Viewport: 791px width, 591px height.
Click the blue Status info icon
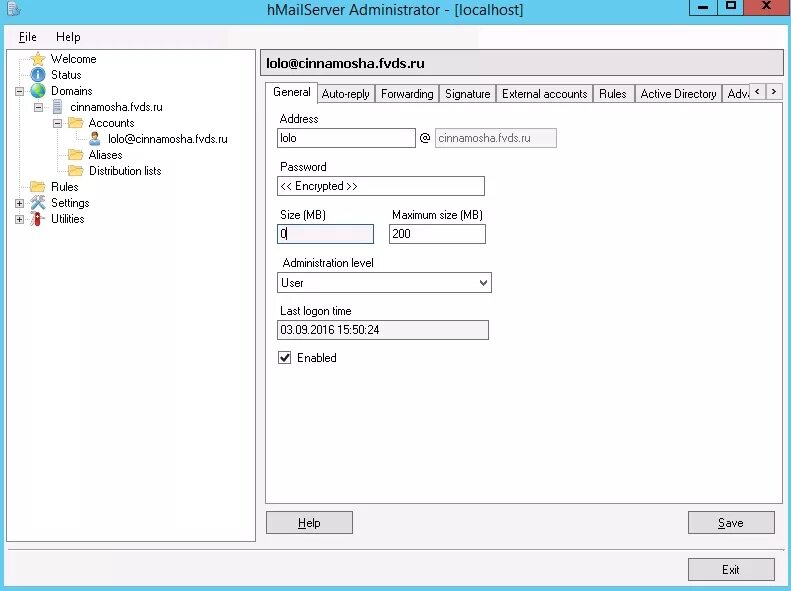(x=38, y=75)
